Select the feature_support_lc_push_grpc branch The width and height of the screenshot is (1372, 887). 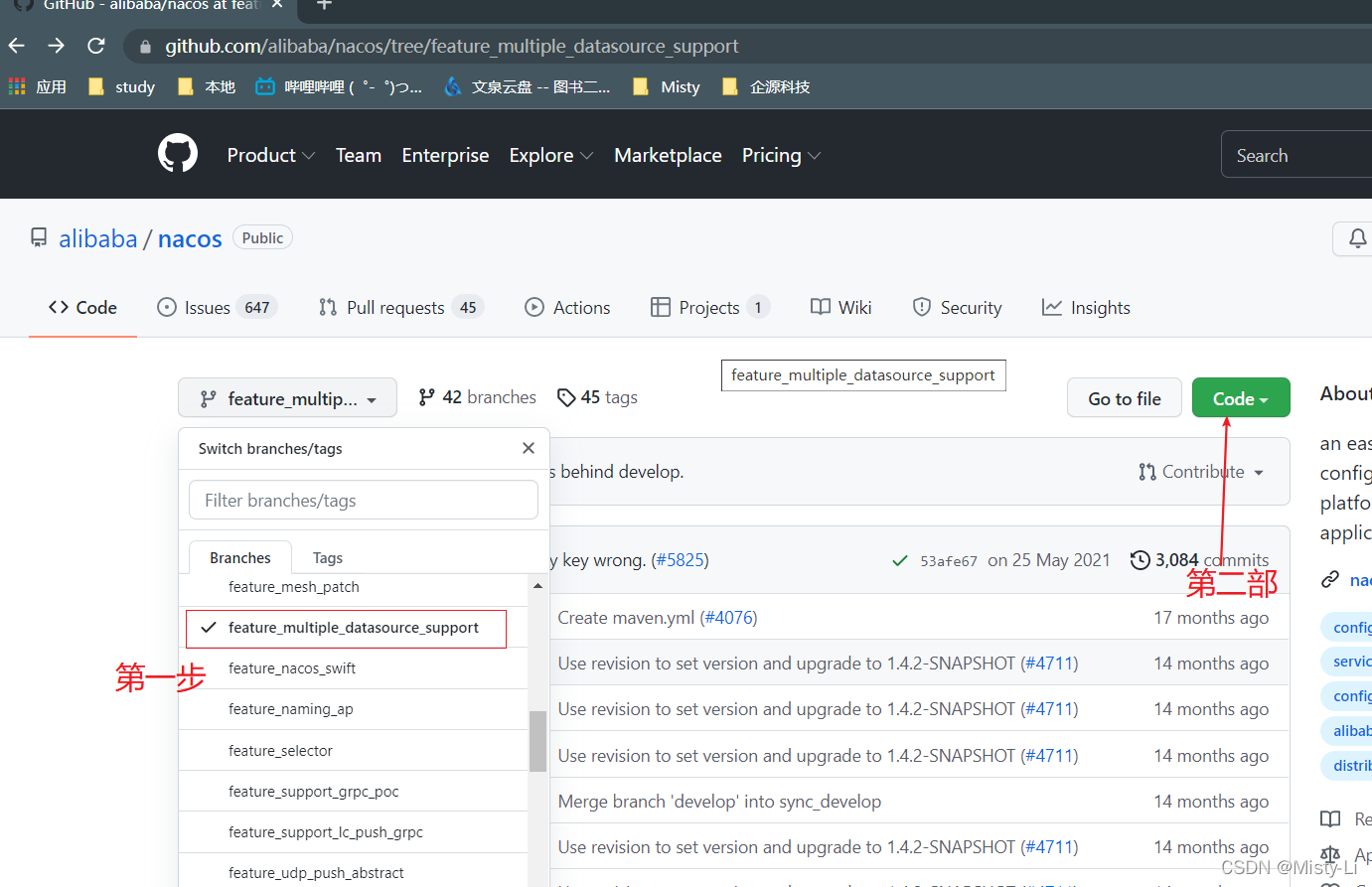coord(353,832)
